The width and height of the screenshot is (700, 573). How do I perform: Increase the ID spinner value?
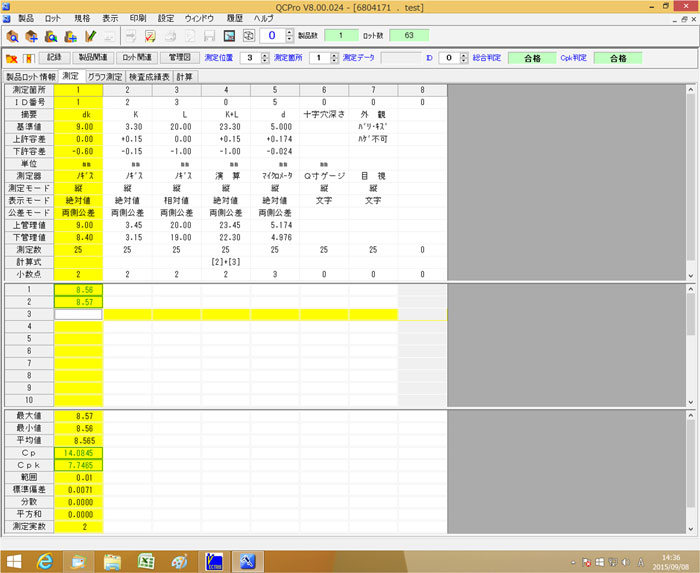tap(464, 55)
